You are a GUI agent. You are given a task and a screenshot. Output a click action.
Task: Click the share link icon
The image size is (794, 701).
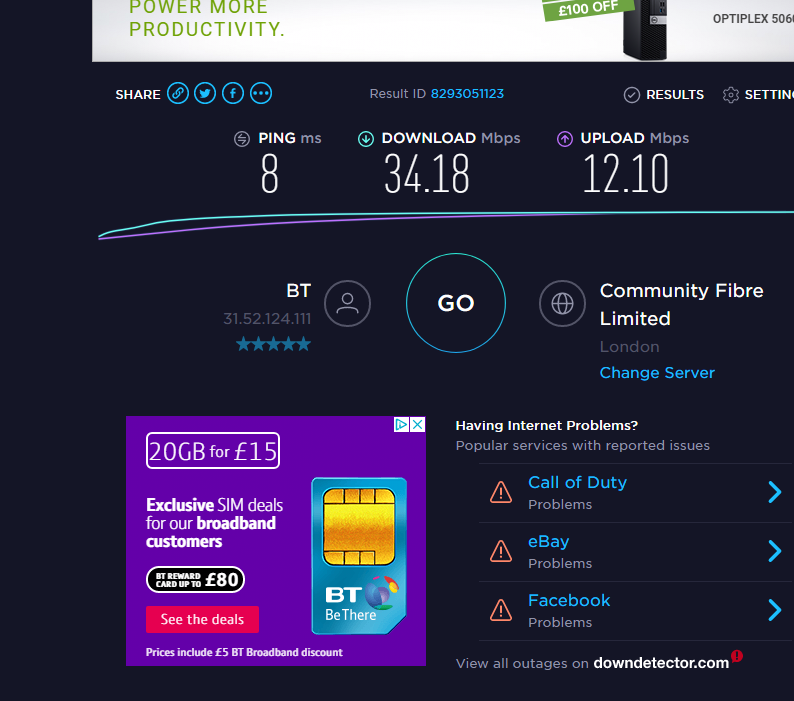[178, 94]
